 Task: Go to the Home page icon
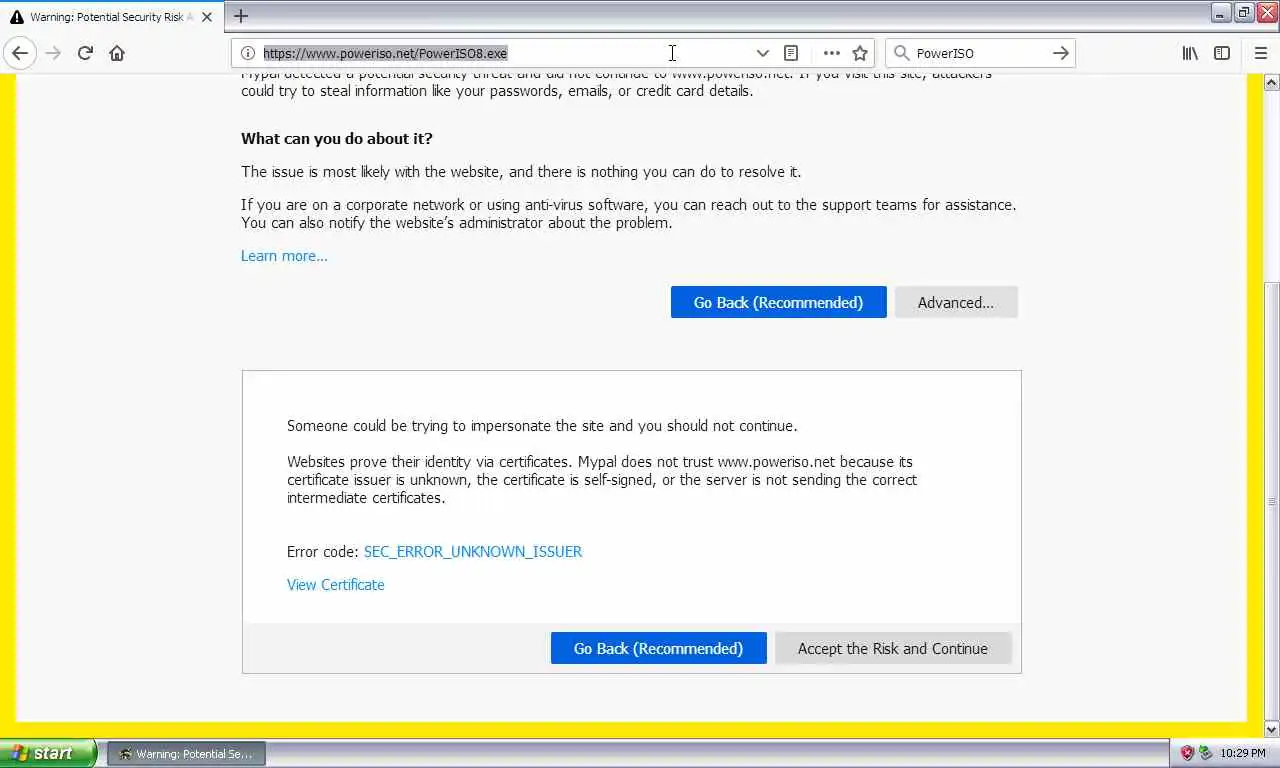point(117,53)
